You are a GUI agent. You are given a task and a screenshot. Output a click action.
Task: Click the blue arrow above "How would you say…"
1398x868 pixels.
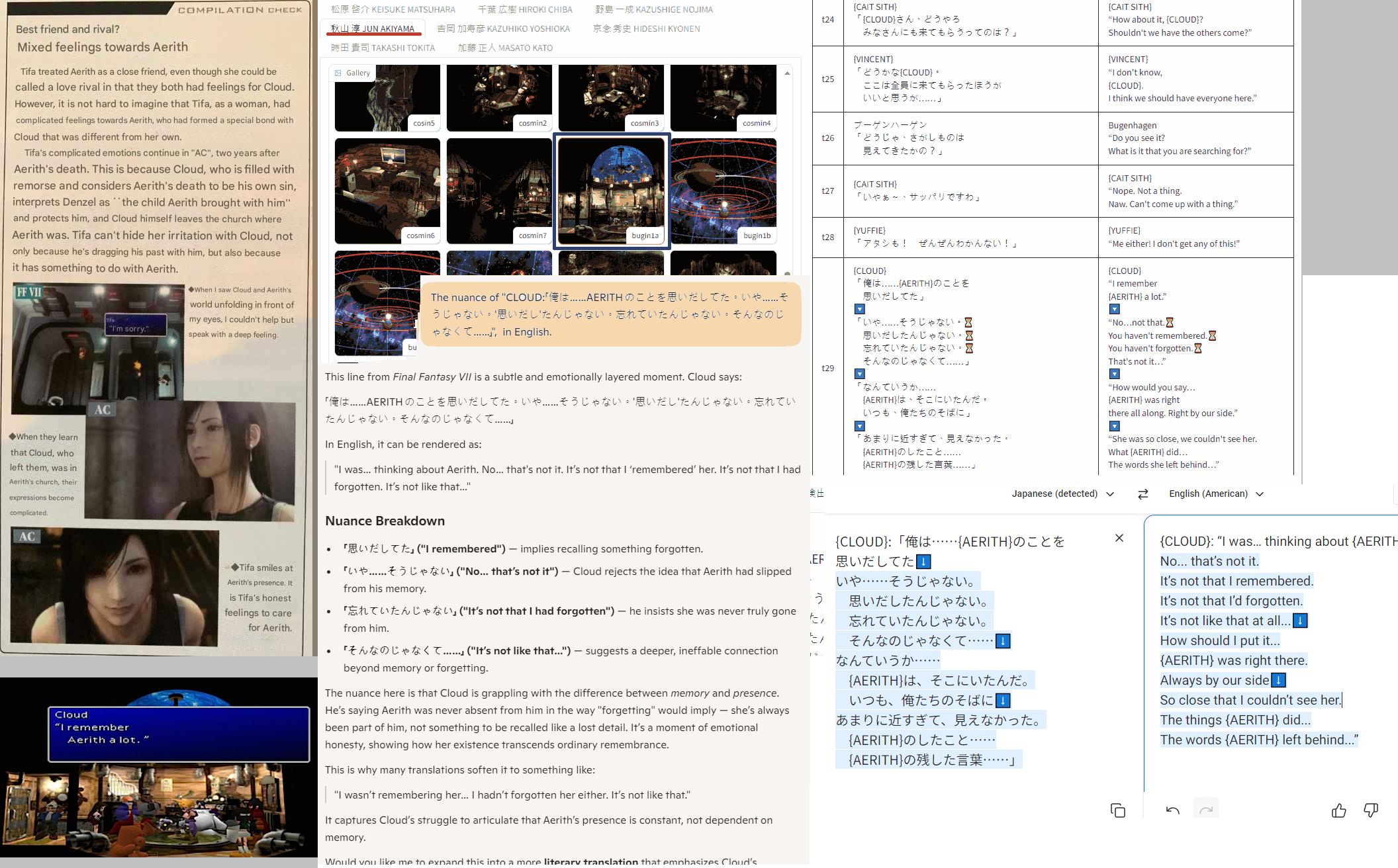pos(1115,374)
